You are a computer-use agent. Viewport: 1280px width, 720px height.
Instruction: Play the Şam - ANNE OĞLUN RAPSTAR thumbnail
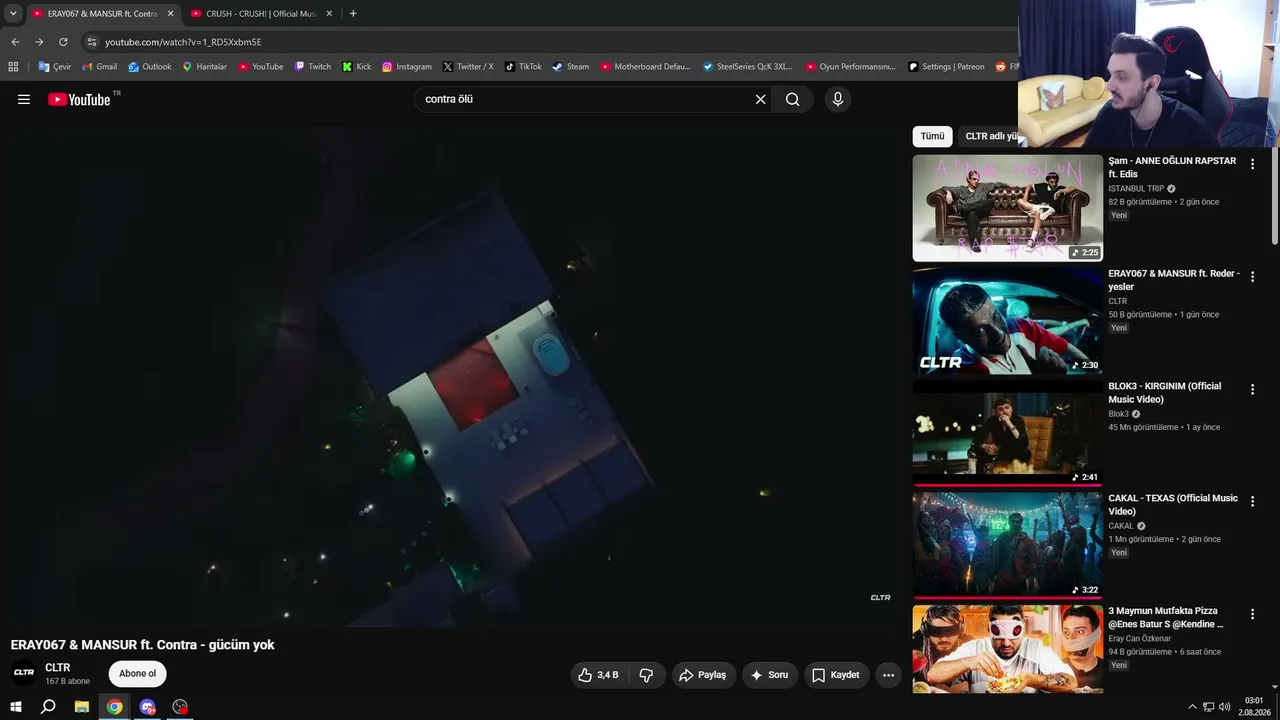pos(1008,208)
